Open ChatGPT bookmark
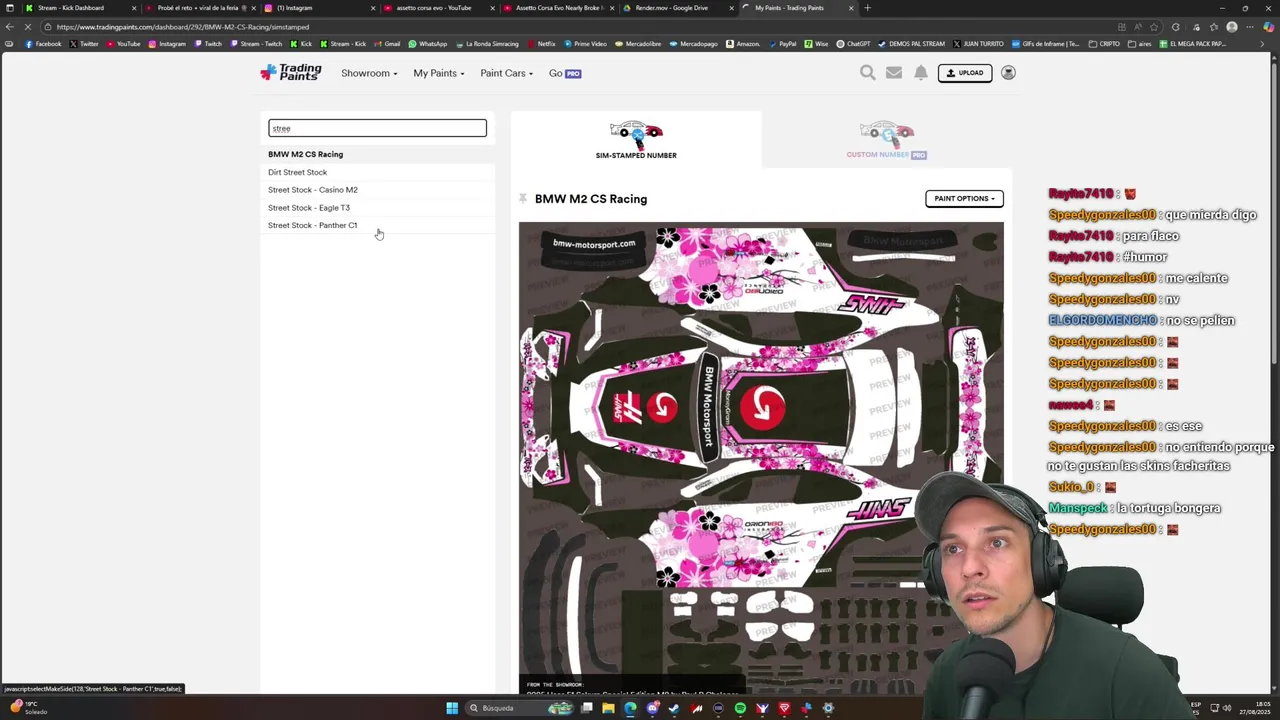 [854, 44]
